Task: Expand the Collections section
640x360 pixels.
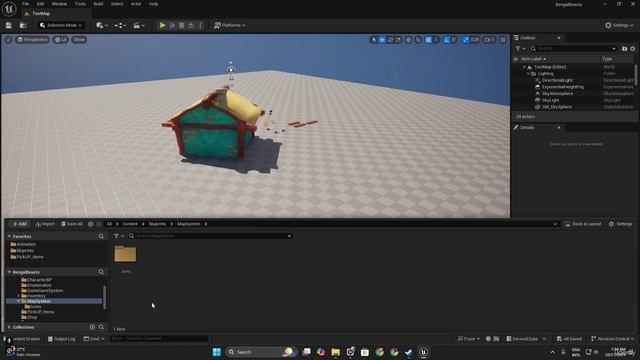Action: (x=9, y=327)
